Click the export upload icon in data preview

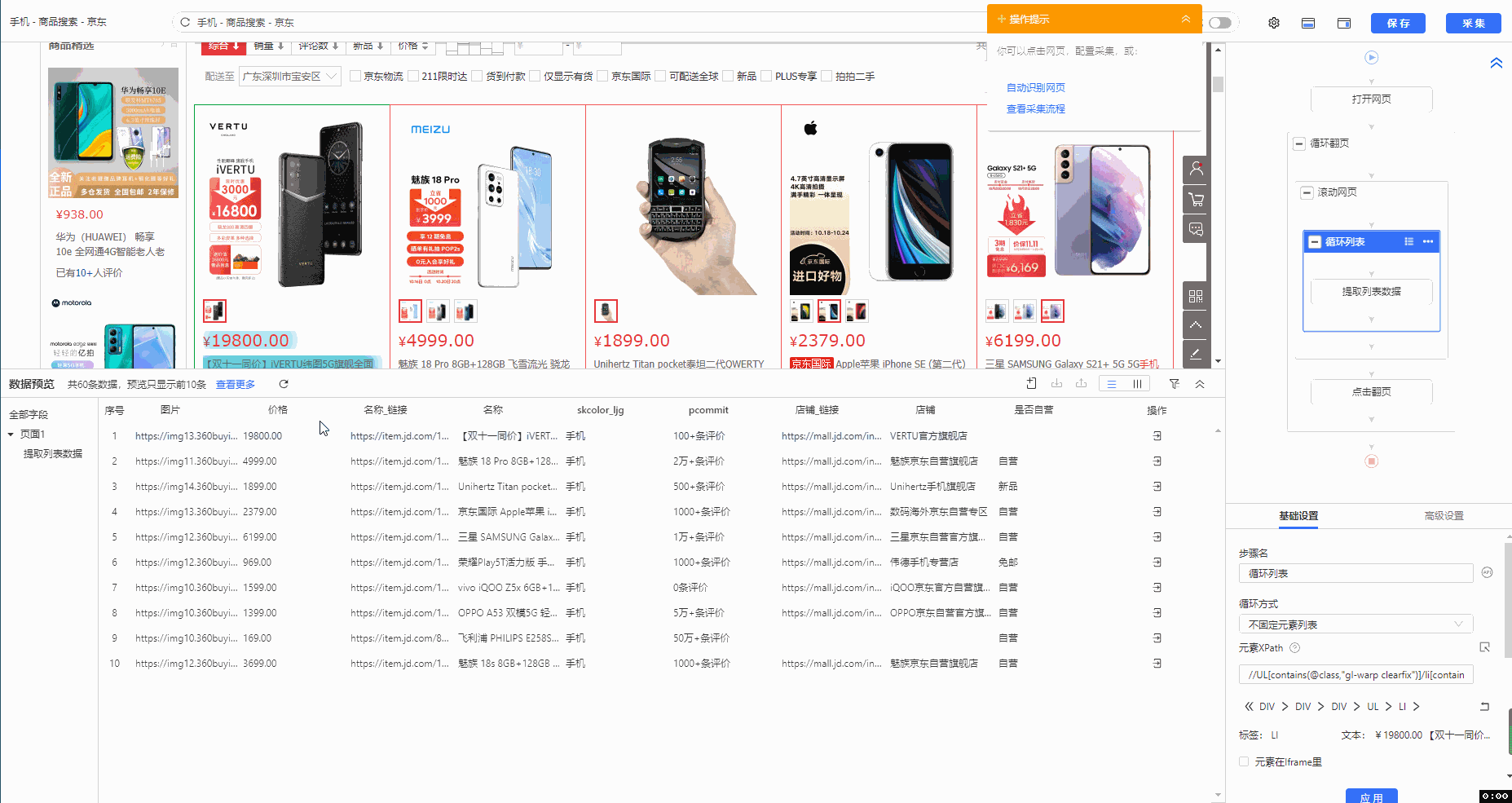tap(1082, 383)
